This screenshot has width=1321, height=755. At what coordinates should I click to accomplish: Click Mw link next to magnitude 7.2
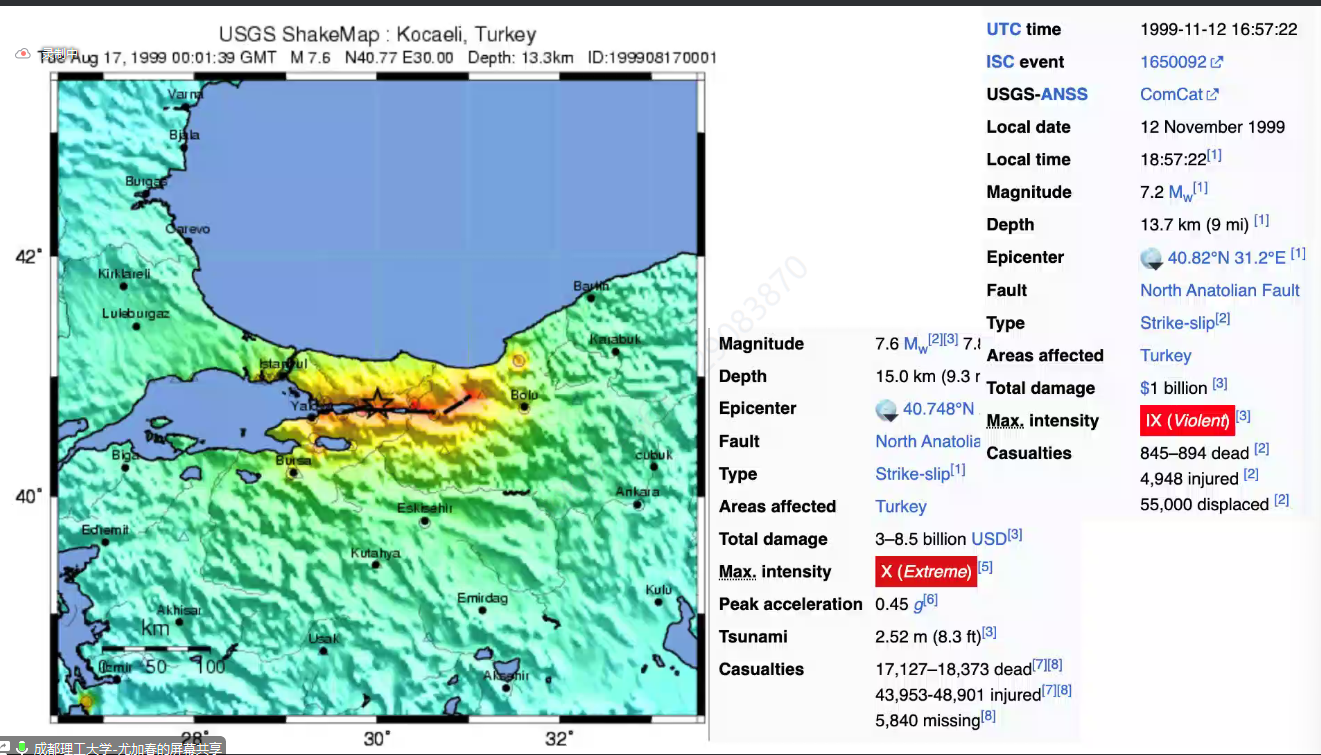(1180, 193)
